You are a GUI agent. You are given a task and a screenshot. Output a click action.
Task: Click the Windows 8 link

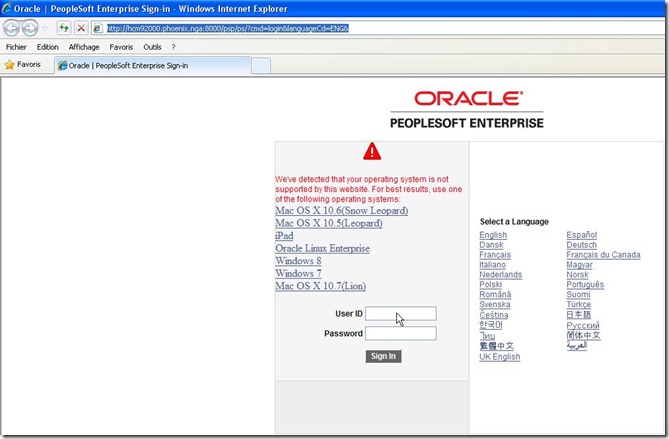pos(298,261)
